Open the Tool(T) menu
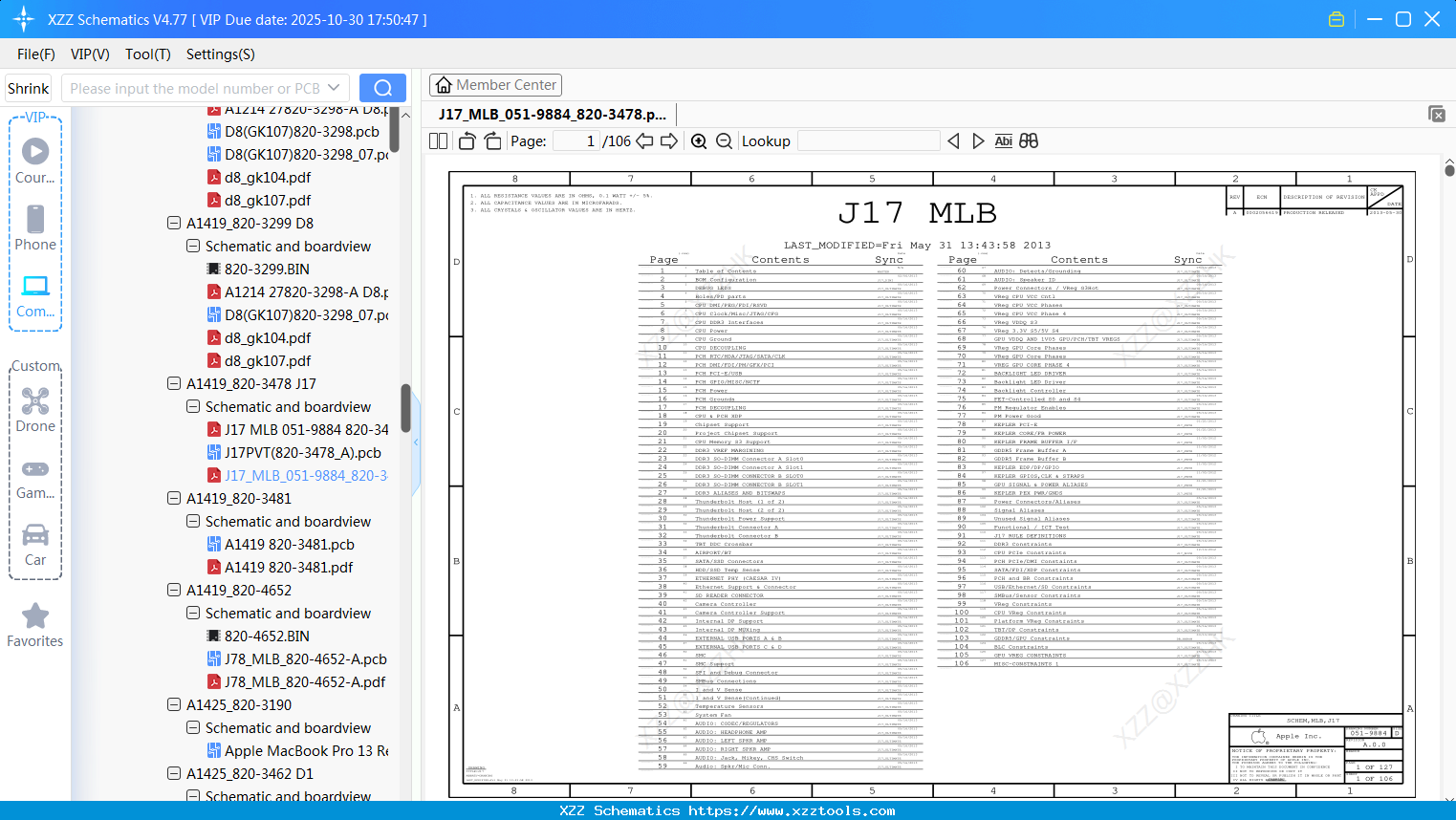This screenshot has height=820, width=1456. click(x=148, y=54)
